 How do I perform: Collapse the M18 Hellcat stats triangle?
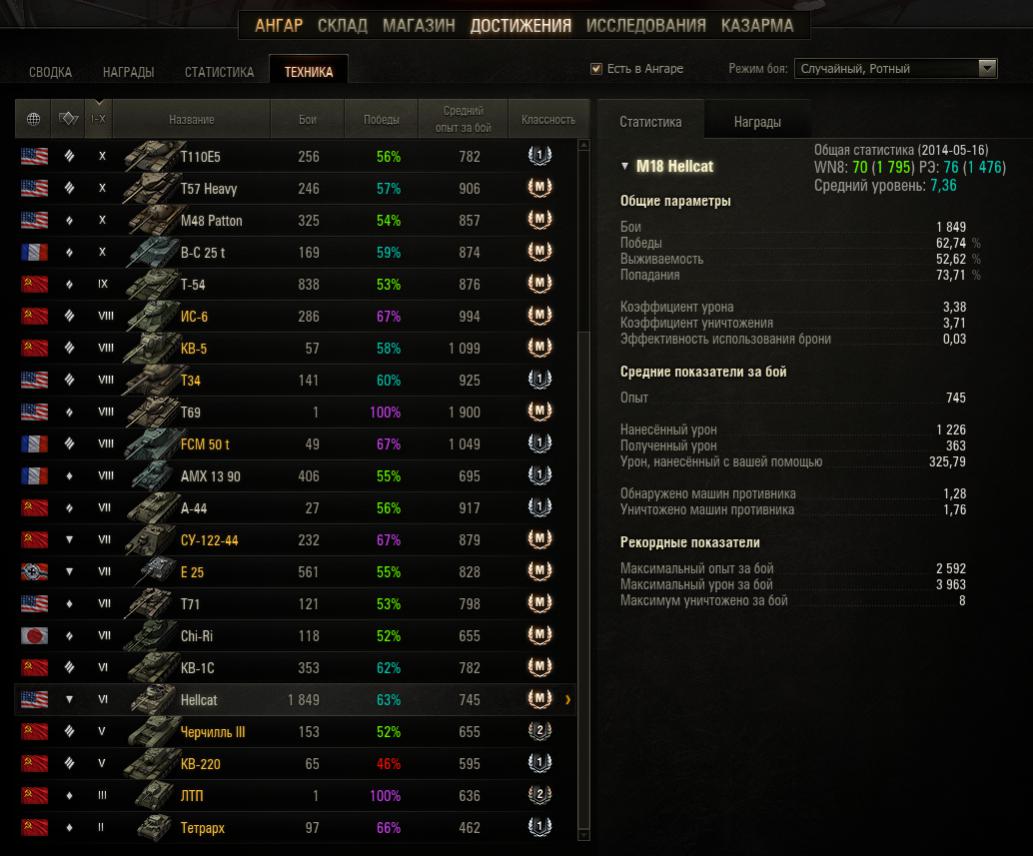coord(625,166)
